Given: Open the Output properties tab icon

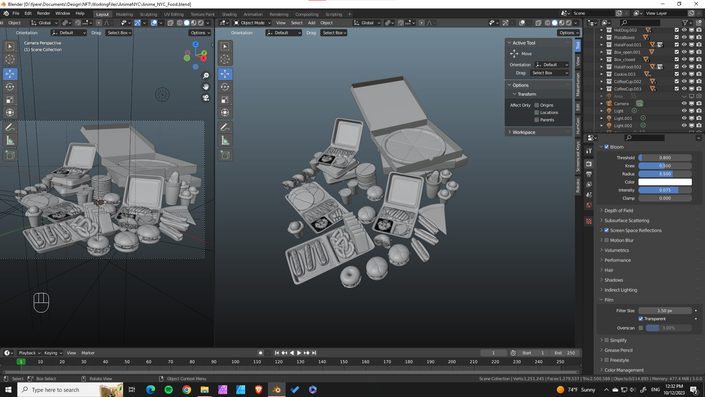Looking at the screenshot, I should (589, 174).
